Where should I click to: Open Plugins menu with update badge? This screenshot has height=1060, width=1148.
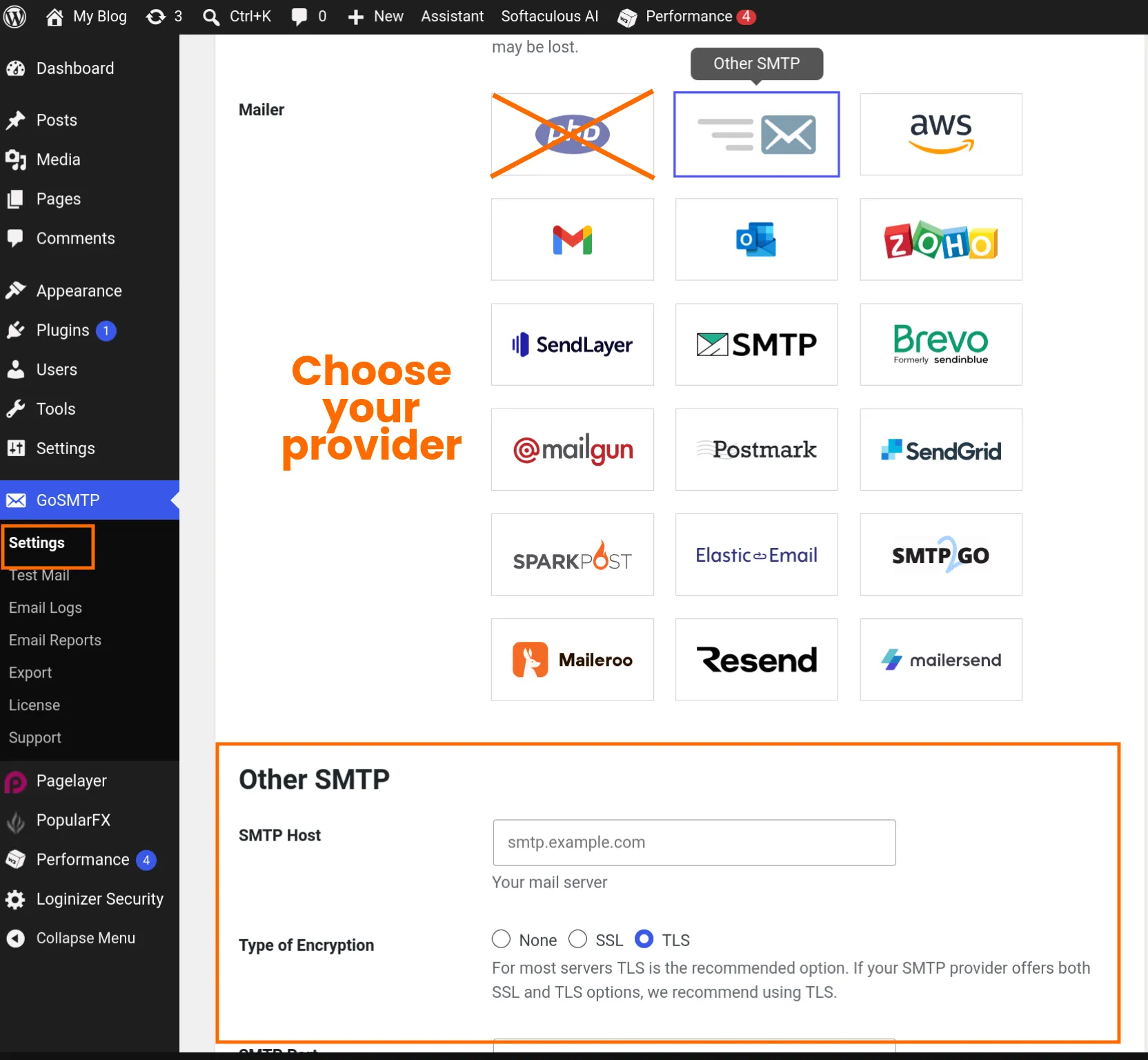(x=90, y=331)
